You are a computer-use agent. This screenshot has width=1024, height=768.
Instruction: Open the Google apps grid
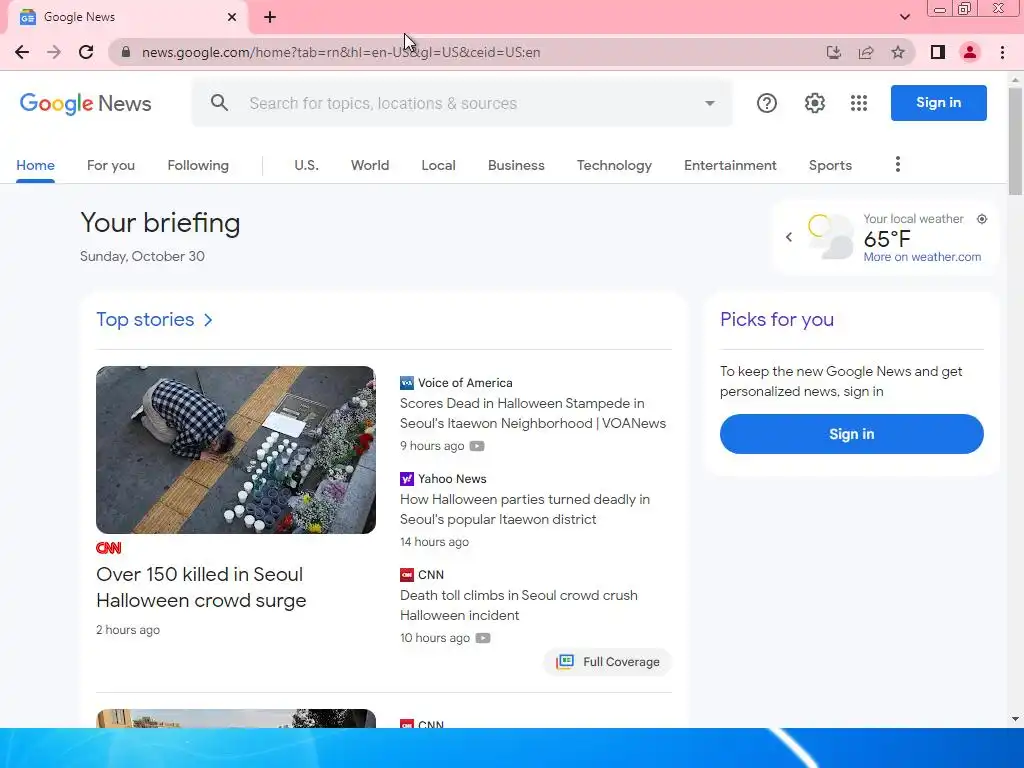[x=859, y=103]
